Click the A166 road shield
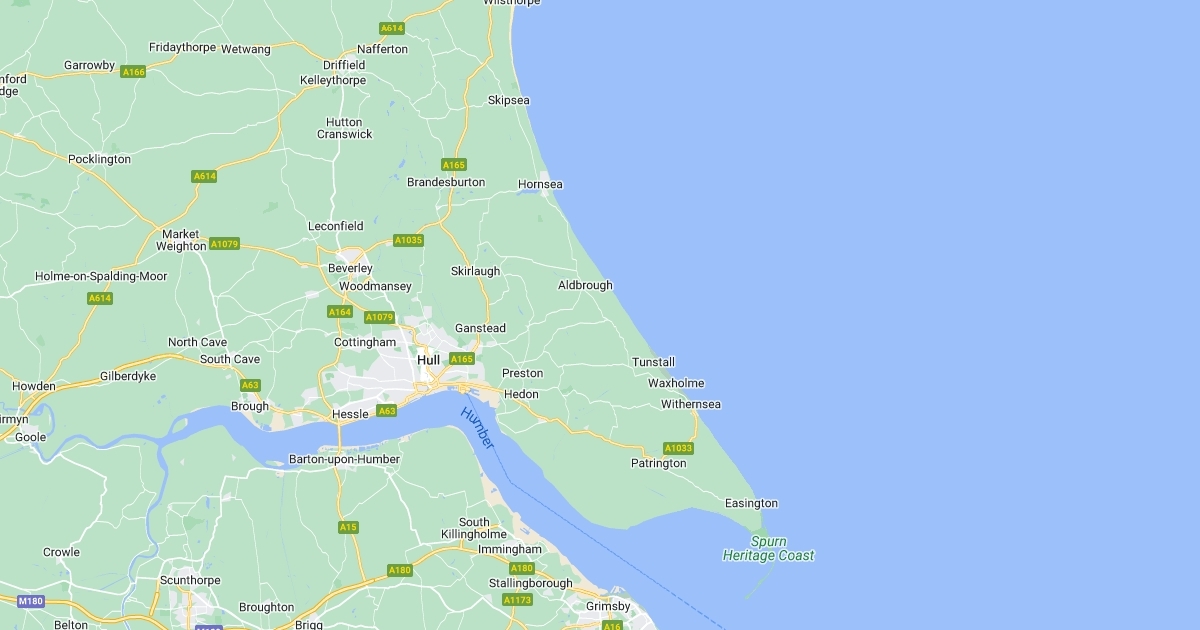Image resolution: width=1200 pixels, height=630 pixels. point(133,72)
